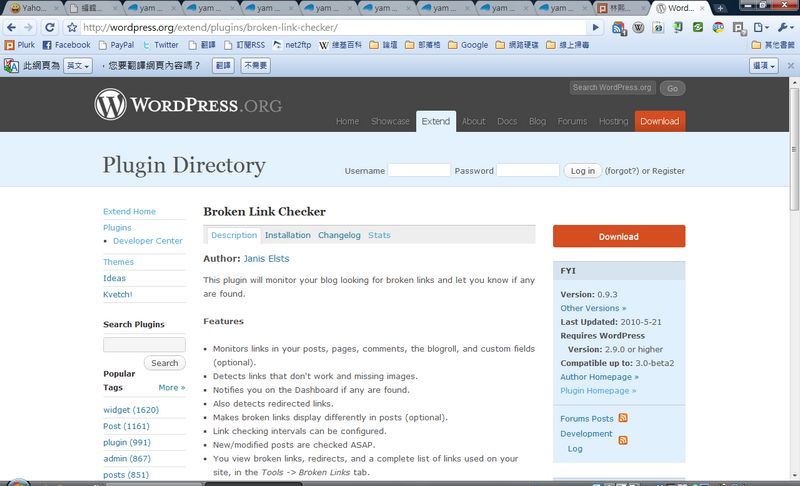Open a new browser tab
This screenshot has width=800, height=486.
[720, 8]
